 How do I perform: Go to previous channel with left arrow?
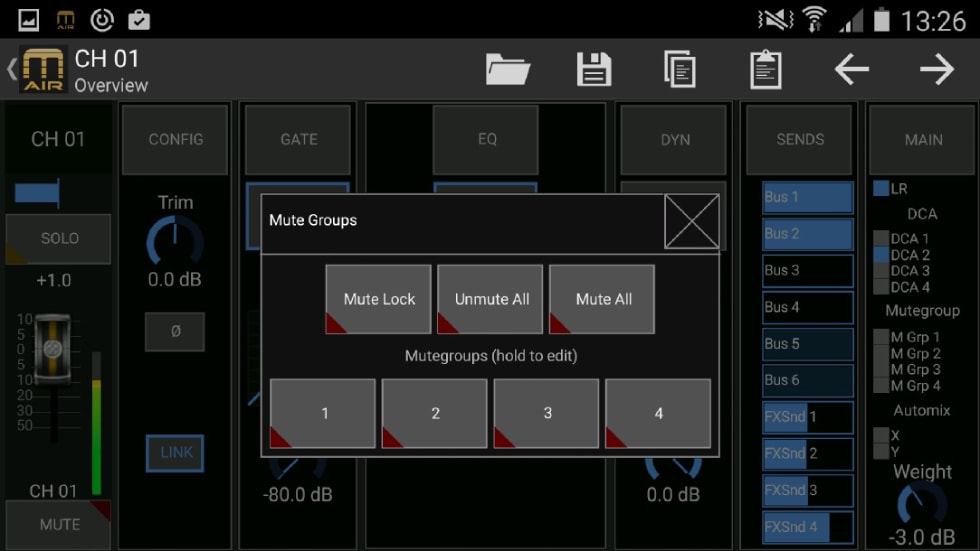coord(851,69)
